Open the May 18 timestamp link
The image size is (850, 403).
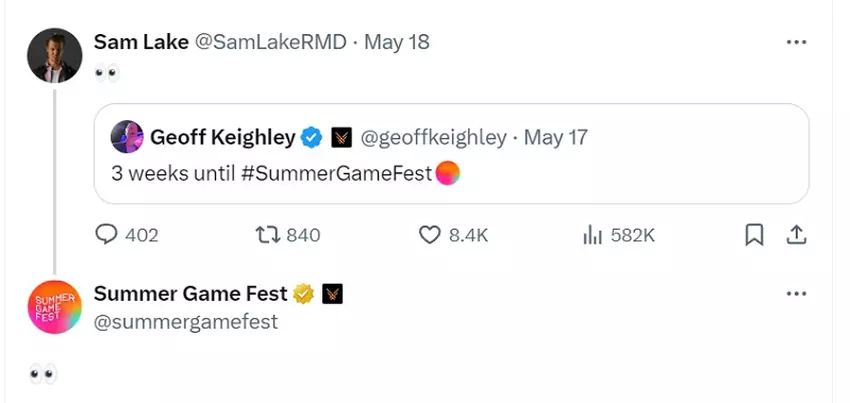click(x=397, y=42)
